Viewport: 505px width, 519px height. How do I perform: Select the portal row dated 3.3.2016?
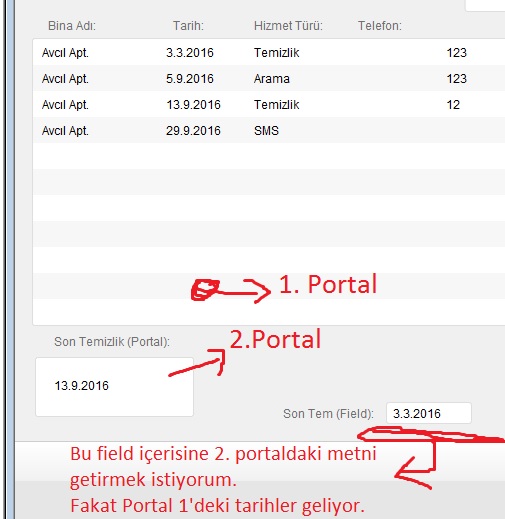point(269,52)
